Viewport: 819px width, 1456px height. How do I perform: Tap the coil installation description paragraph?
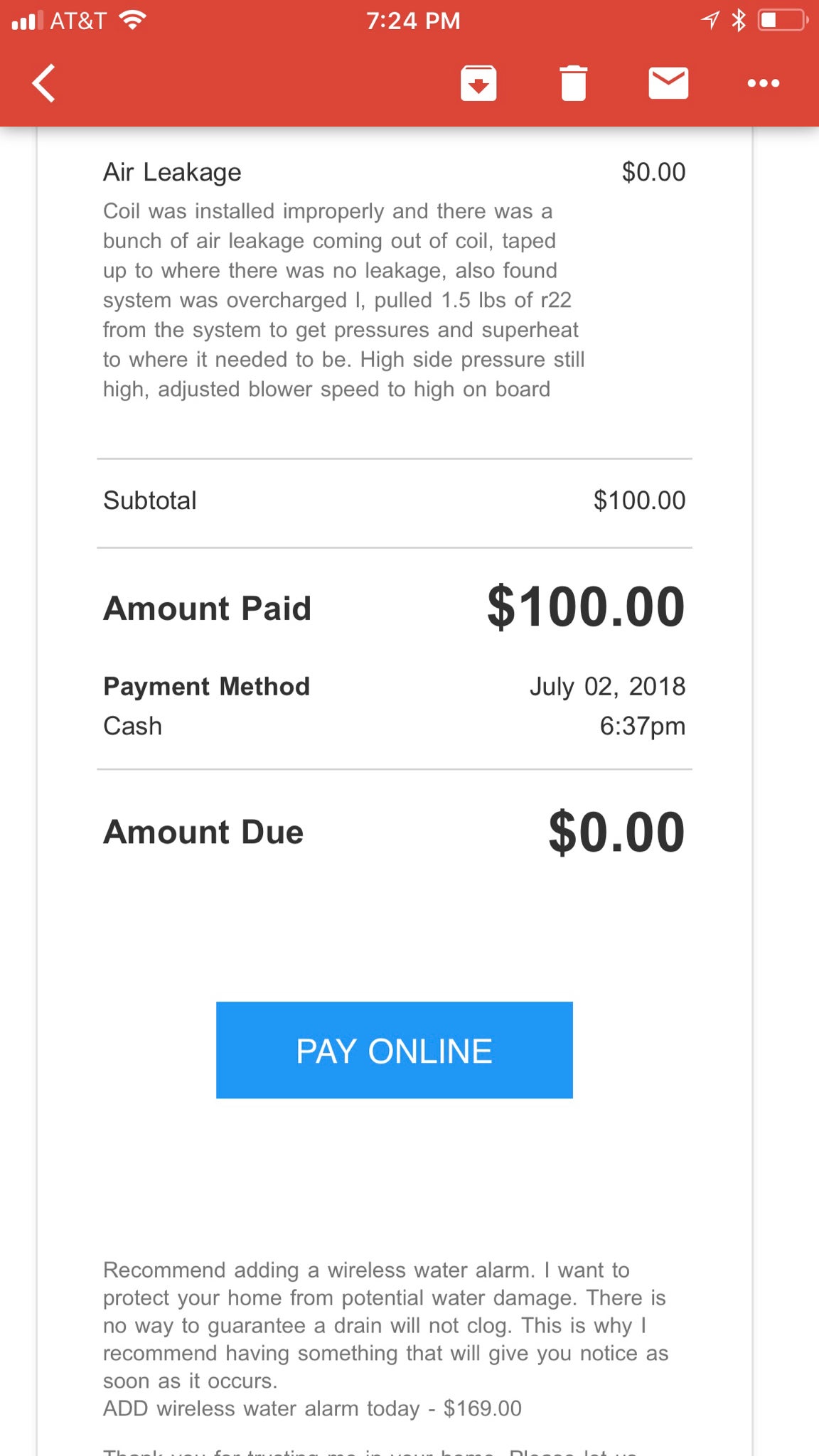343,300
